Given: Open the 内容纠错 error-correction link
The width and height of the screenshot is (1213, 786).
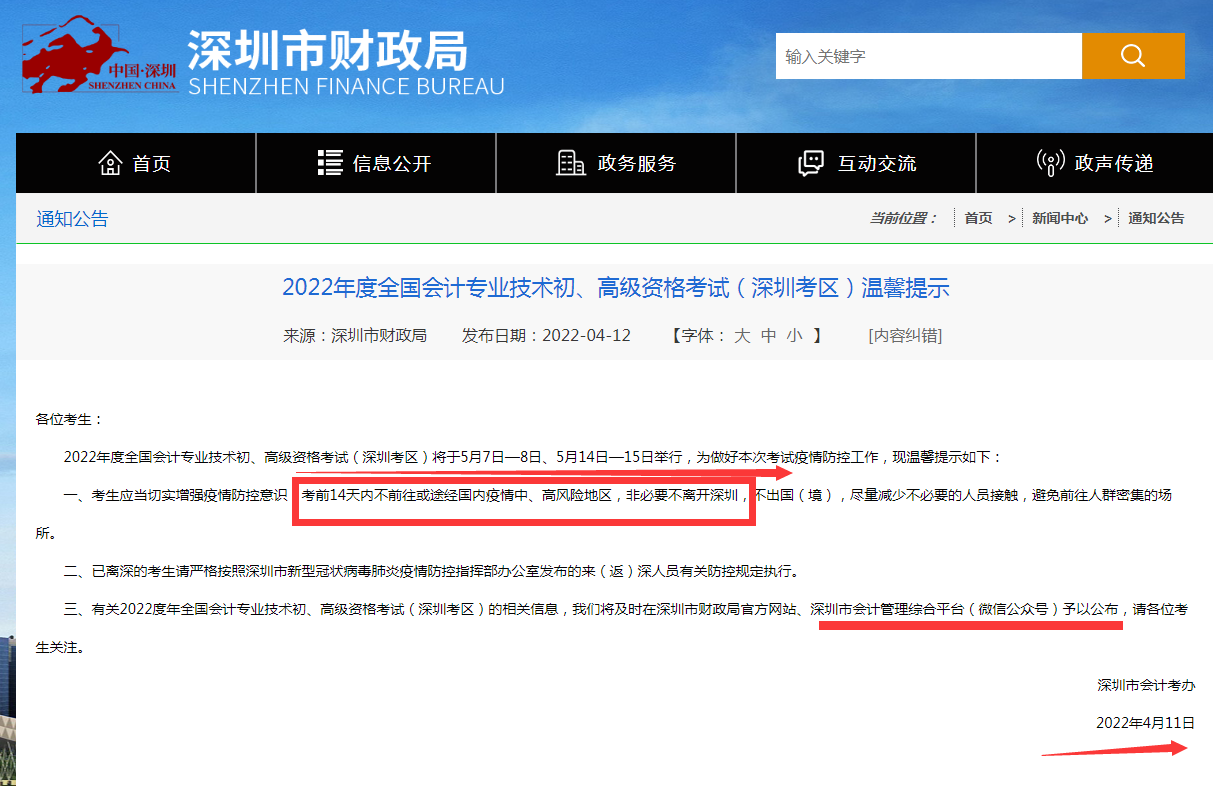Looking at the screenshot, I should (x=903, y=335).
